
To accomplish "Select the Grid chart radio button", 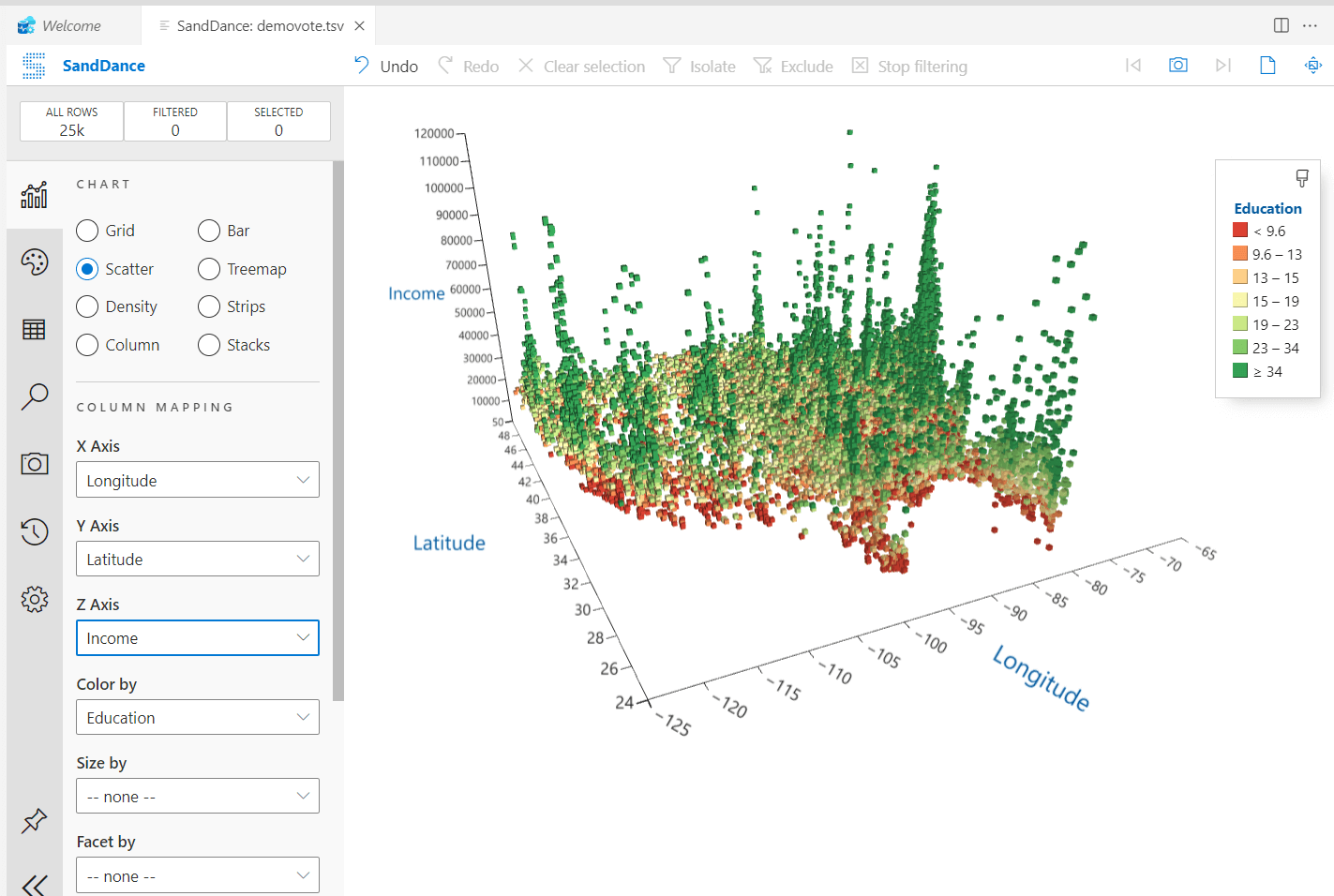I will [x=87, y=231].
